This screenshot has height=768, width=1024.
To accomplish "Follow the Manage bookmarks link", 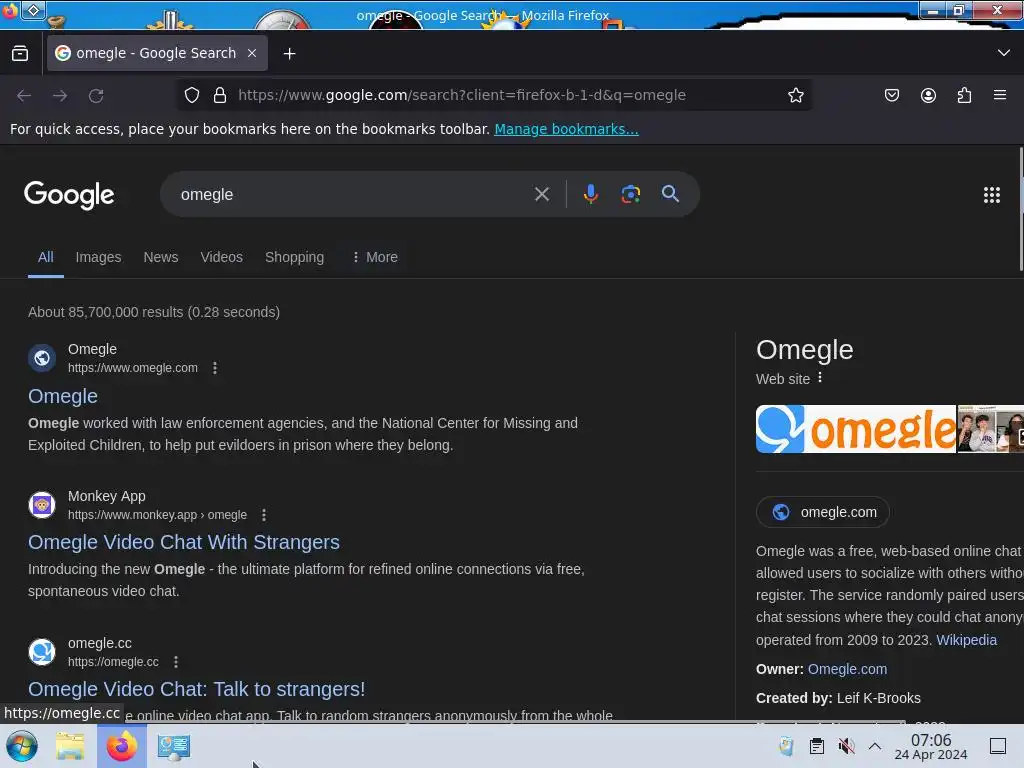I will point(566,129).
